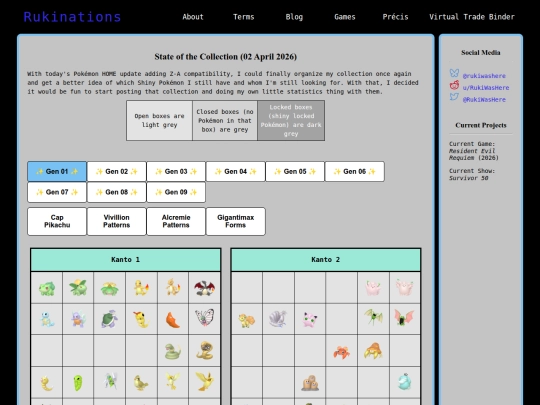The height and width of the screenshot is (405, 540).
Task: Open the @RukiWasHere Twitter link
Action: click(484, 100)
